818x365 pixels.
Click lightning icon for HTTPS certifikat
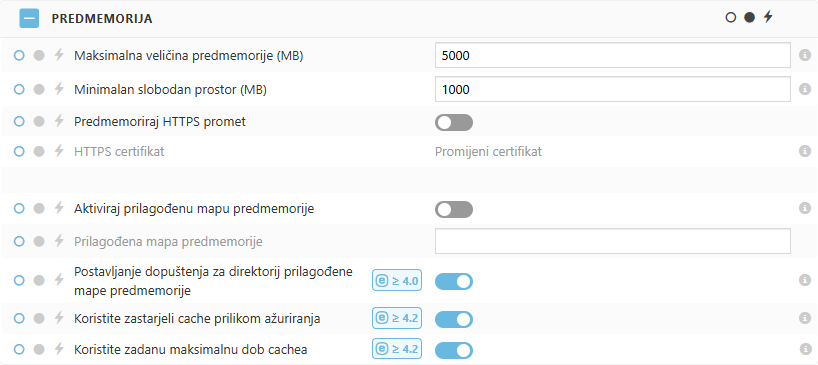point(59,151)
